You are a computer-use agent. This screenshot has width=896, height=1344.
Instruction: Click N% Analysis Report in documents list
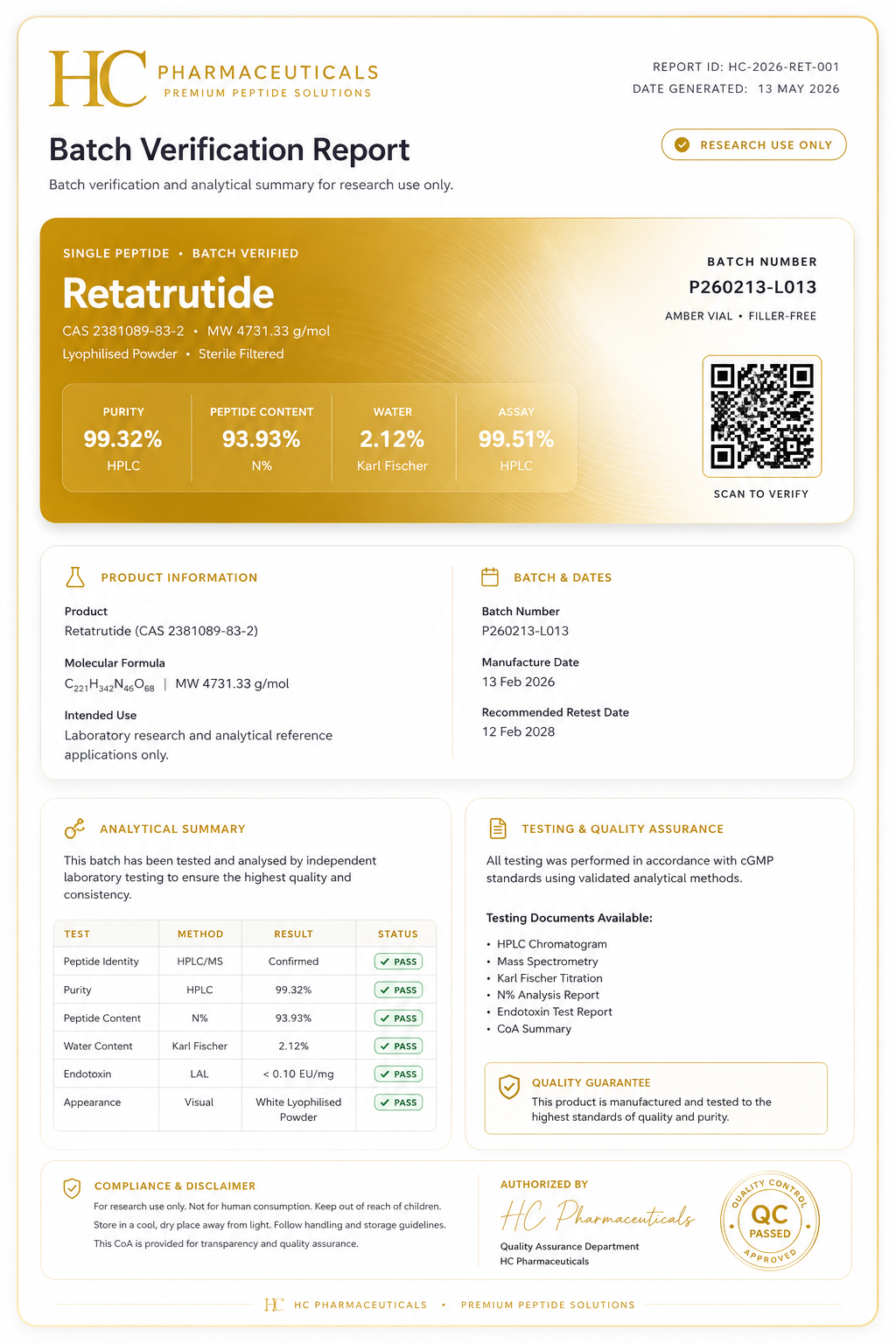point(549,995)
